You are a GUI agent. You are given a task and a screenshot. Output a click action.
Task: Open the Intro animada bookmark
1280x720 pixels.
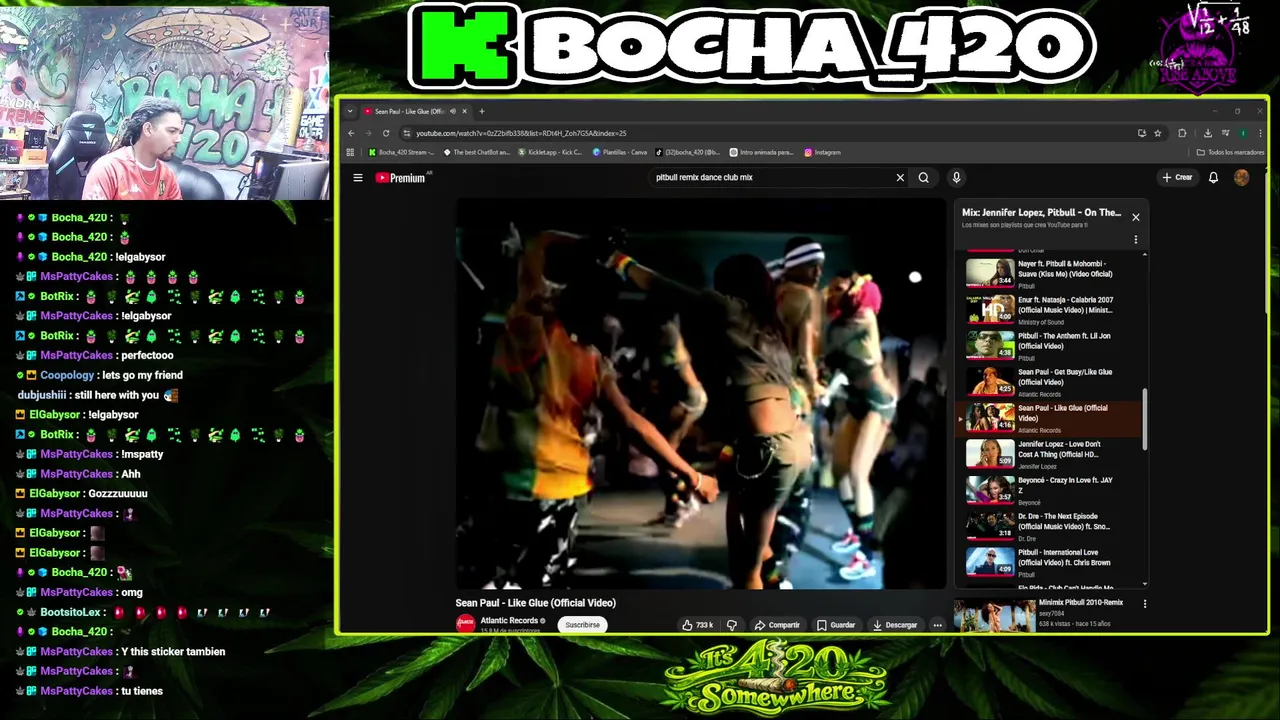tap(762, 153)
